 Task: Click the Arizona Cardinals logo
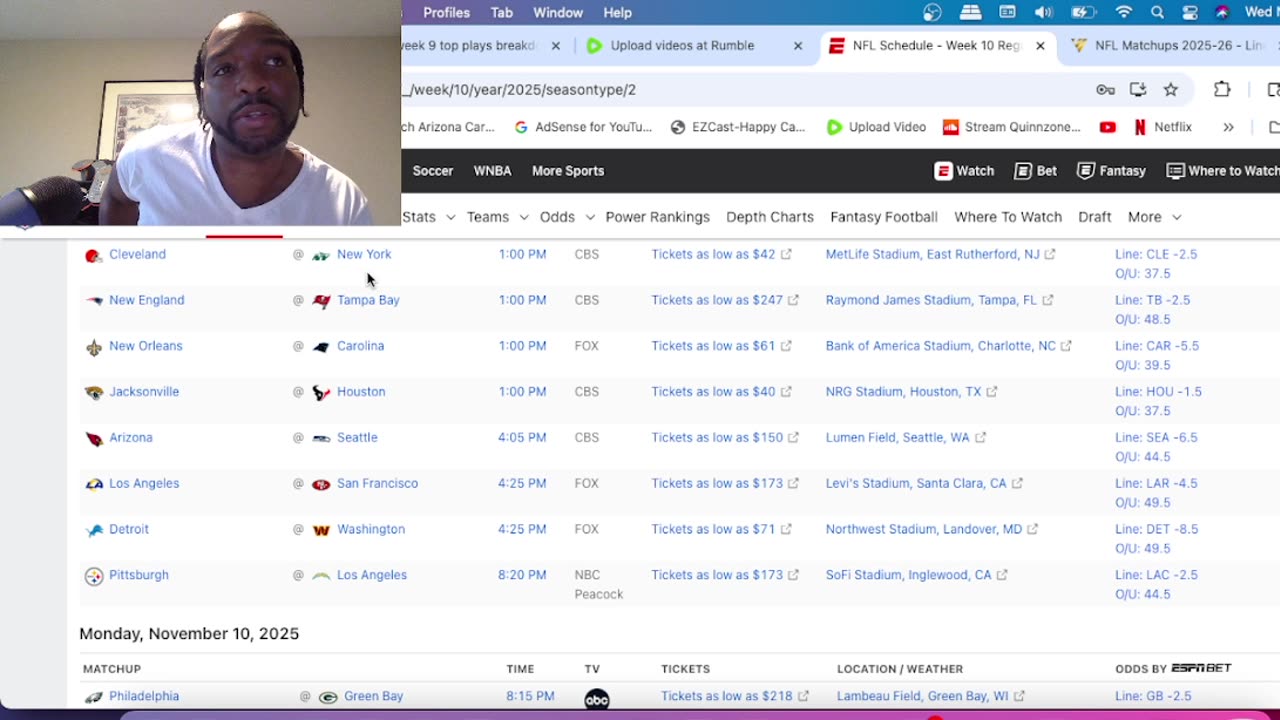(93, 439)
